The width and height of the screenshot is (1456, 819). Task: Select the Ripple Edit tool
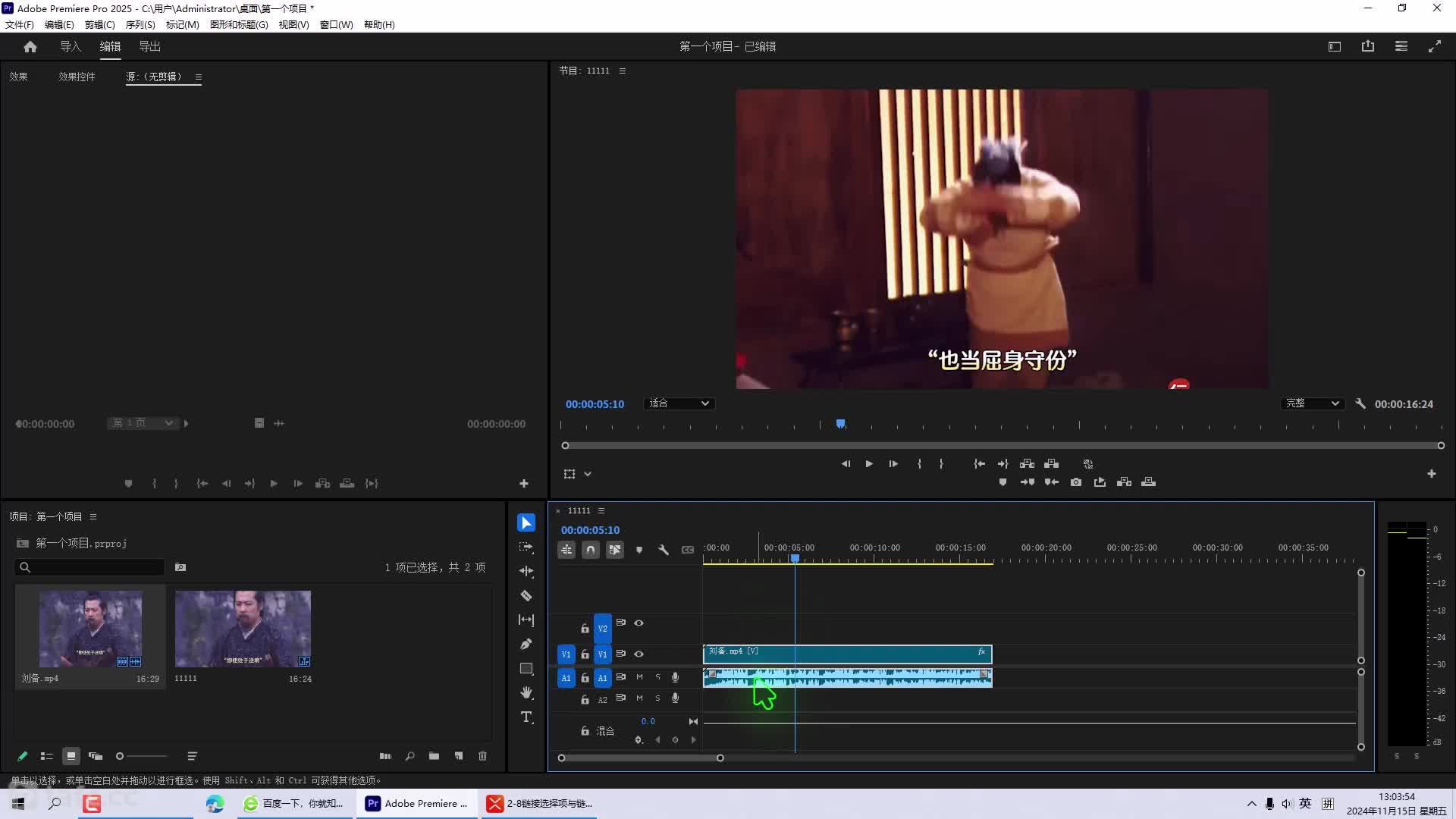526,571
